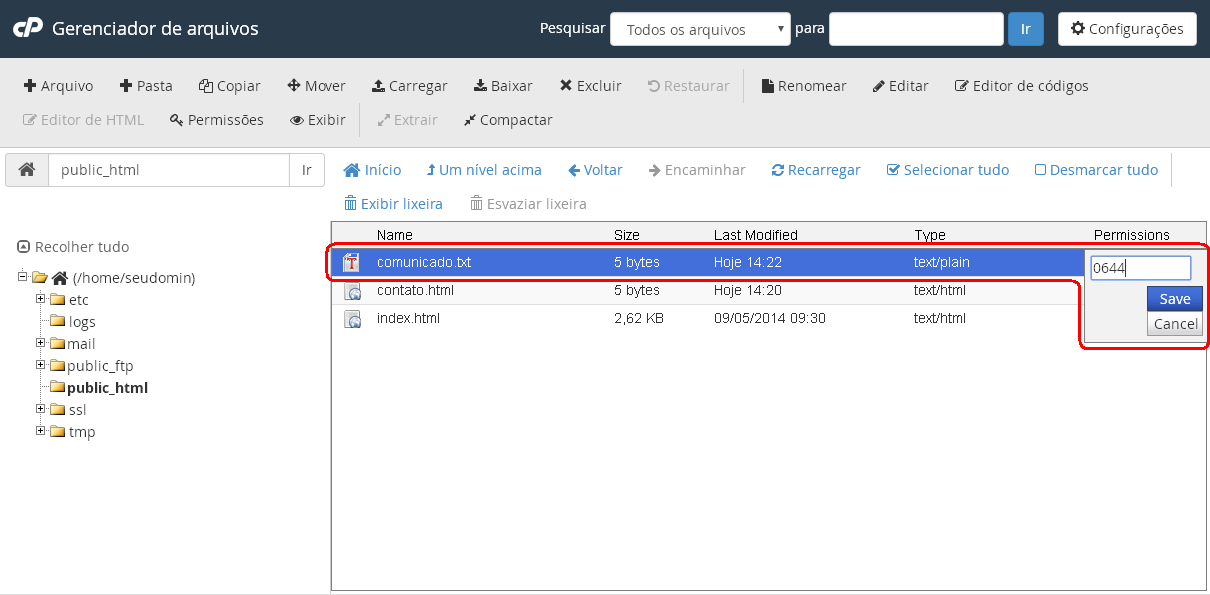
Task: Create a new folder with Pasta
Action: 146,86
